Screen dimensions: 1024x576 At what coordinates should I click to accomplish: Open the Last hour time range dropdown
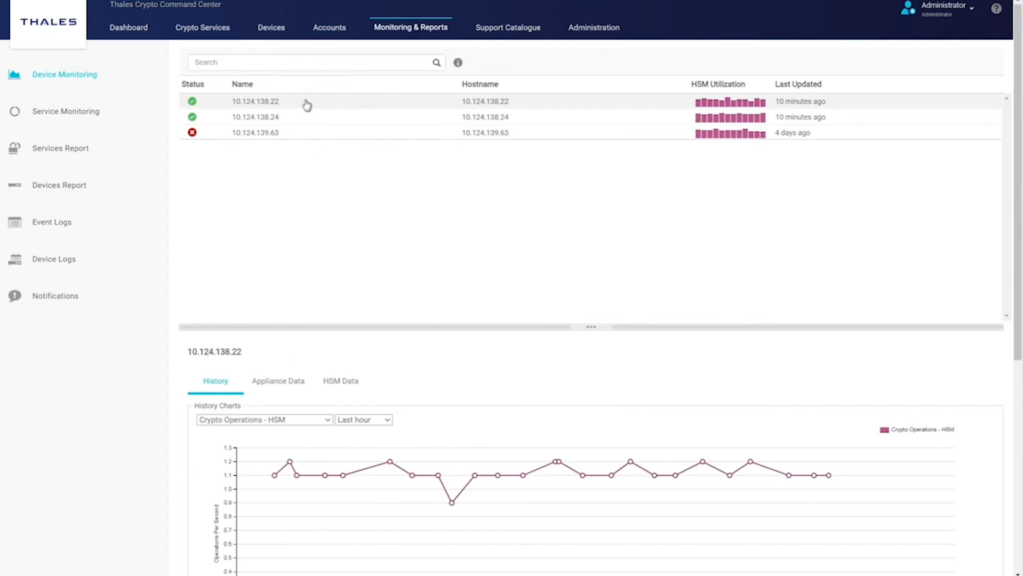(x=362, y=420)
